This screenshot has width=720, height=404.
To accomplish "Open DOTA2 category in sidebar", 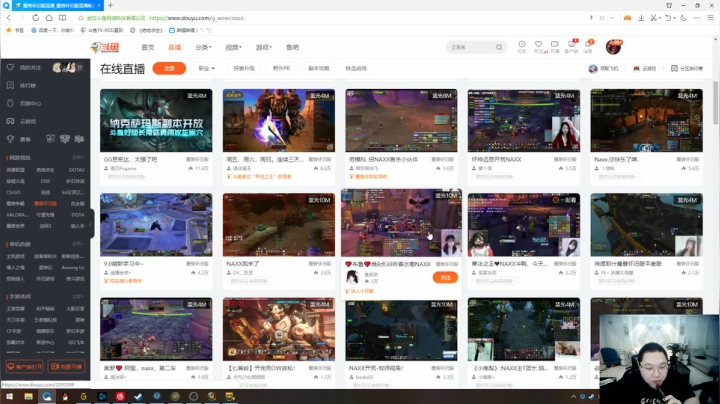I will click(x=76, y=170).
